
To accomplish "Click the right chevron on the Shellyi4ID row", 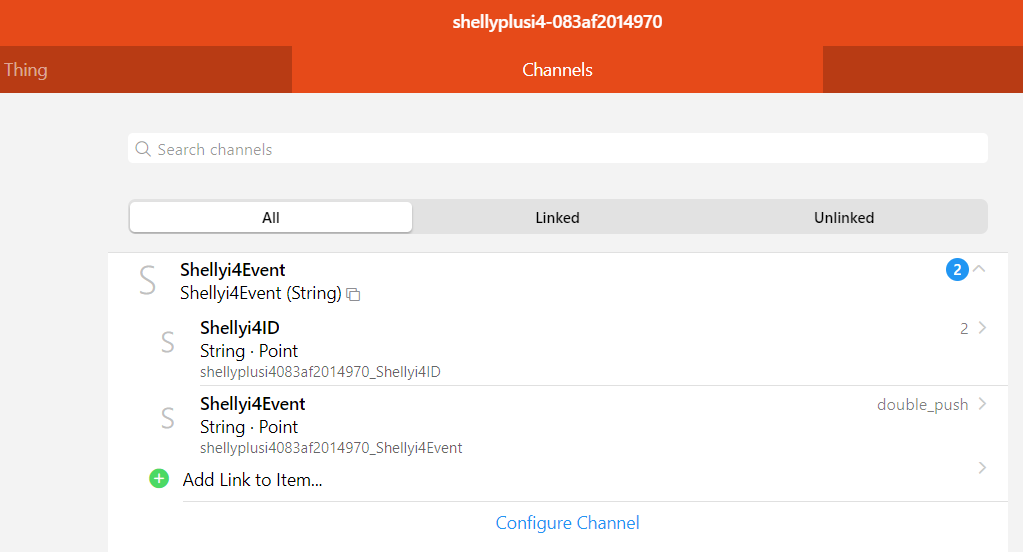I will tap(982, 328).
